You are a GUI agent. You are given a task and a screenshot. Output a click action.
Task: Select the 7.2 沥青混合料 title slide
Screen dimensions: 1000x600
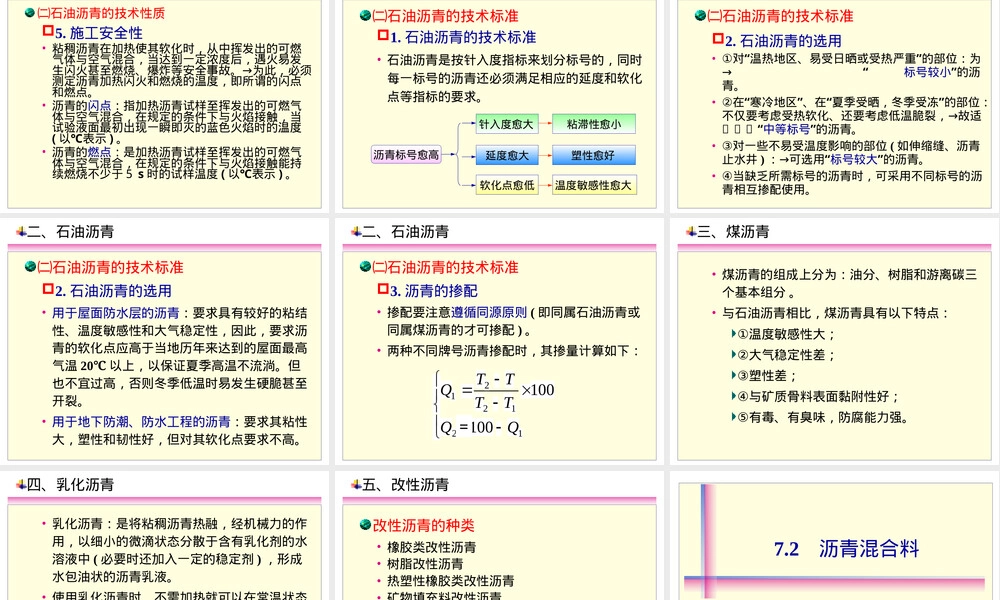(834, 536)
